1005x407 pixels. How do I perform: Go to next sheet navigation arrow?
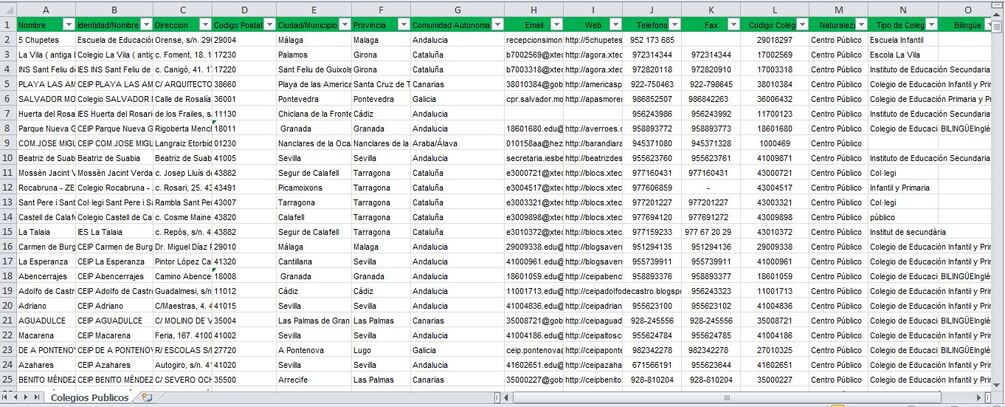[x=26, y=397]
